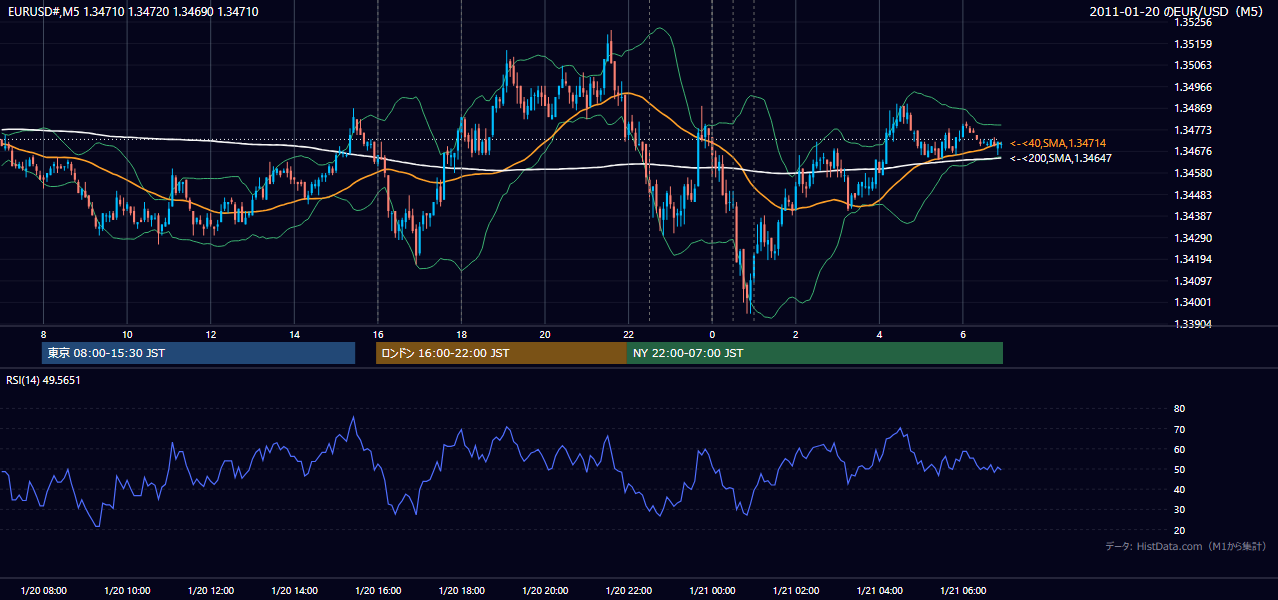This screenshot has width=1278, height=600.
Task: Click price axis value 1.34869
Action: pyautogui.click(x=1192, y=108)
